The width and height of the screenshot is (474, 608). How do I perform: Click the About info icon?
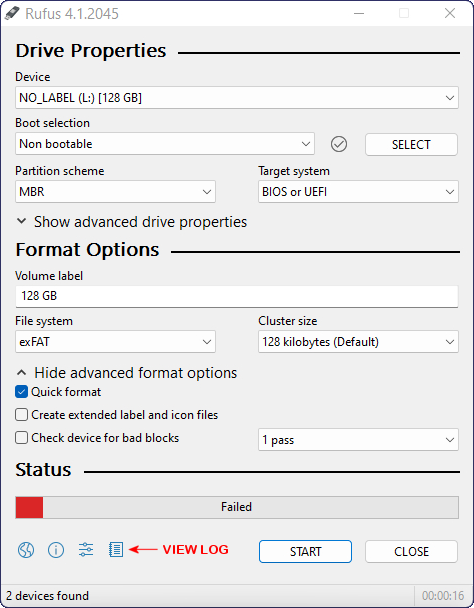[x=56, y=550]
